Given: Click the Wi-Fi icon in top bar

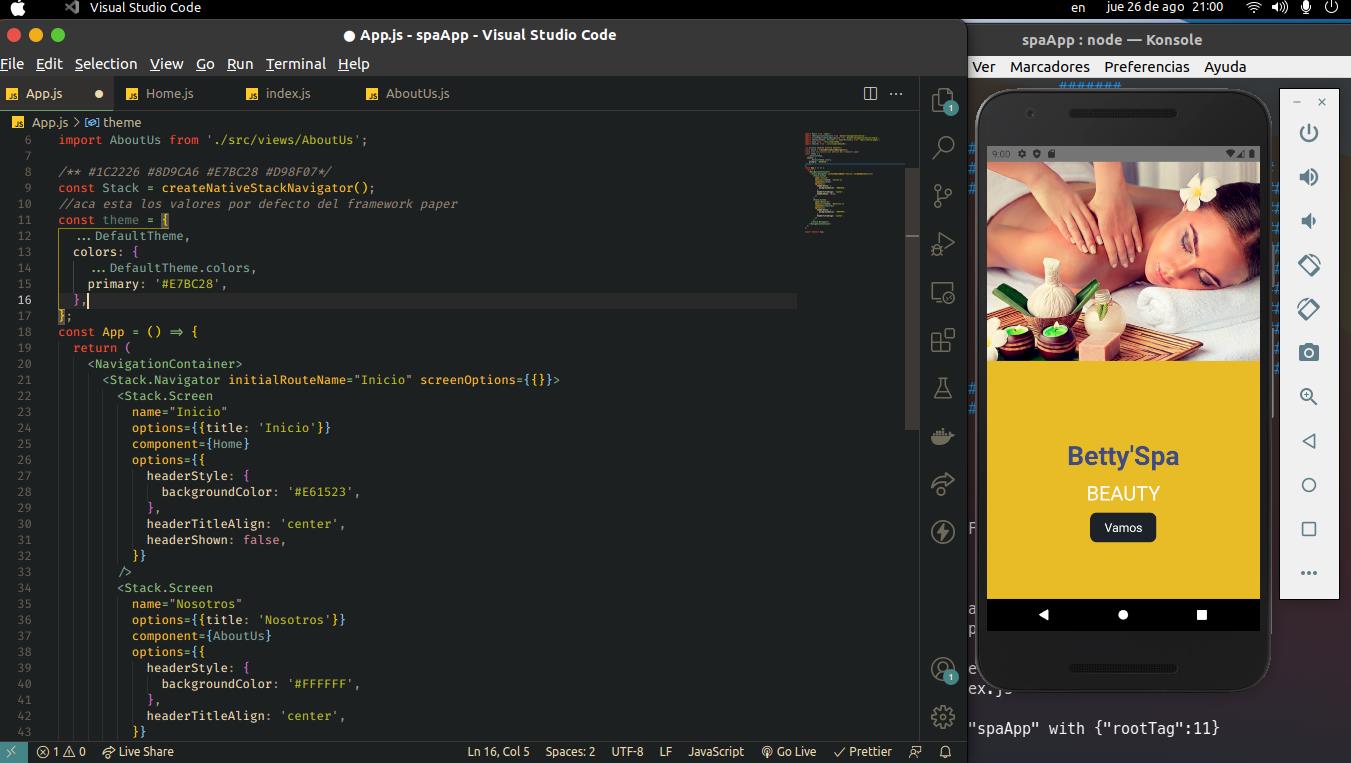Looking at the screenshot, I should (x=1253, y=7).
